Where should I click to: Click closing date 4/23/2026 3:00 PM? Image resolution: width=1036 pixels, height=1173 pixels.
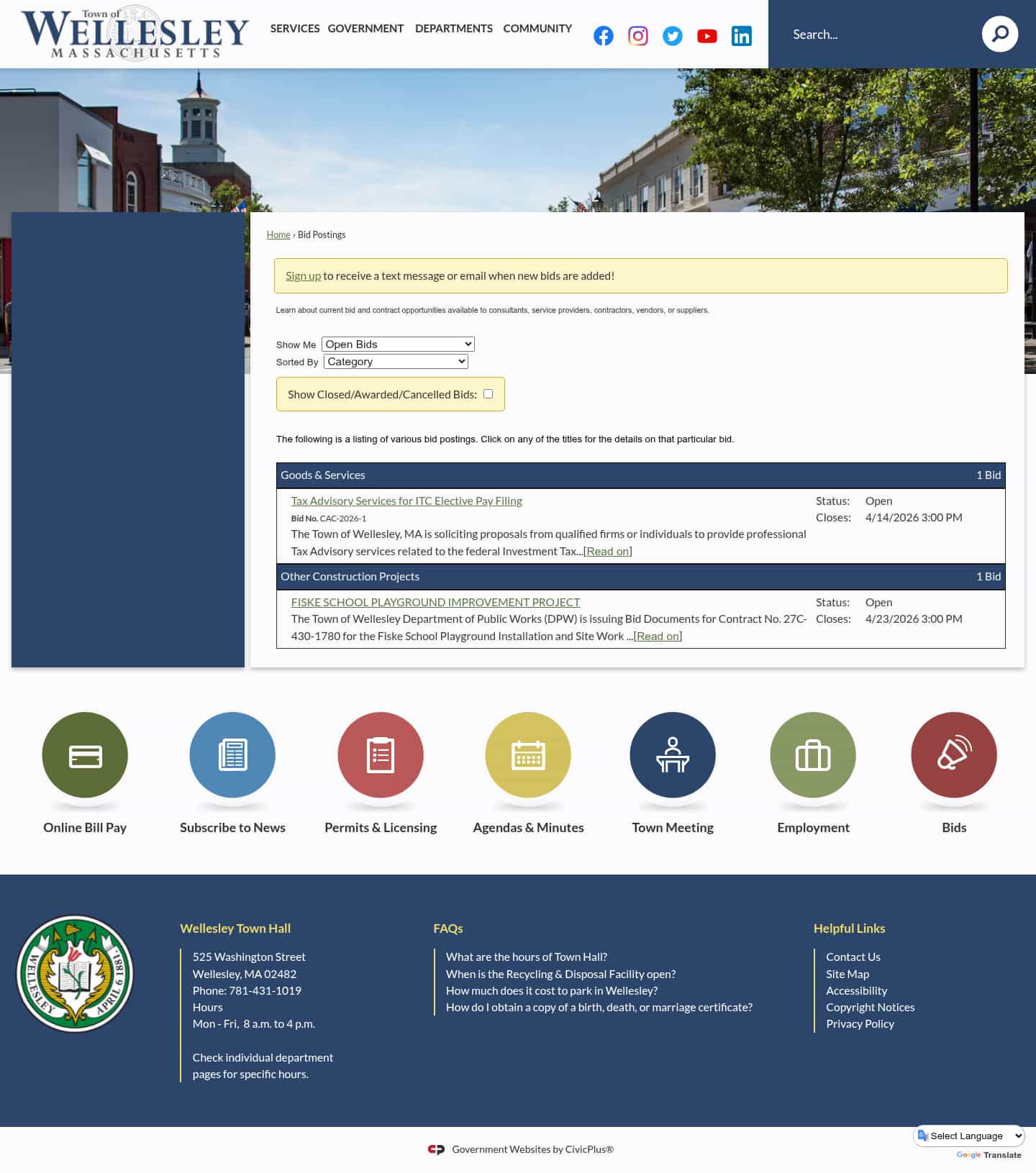point(914,619)
